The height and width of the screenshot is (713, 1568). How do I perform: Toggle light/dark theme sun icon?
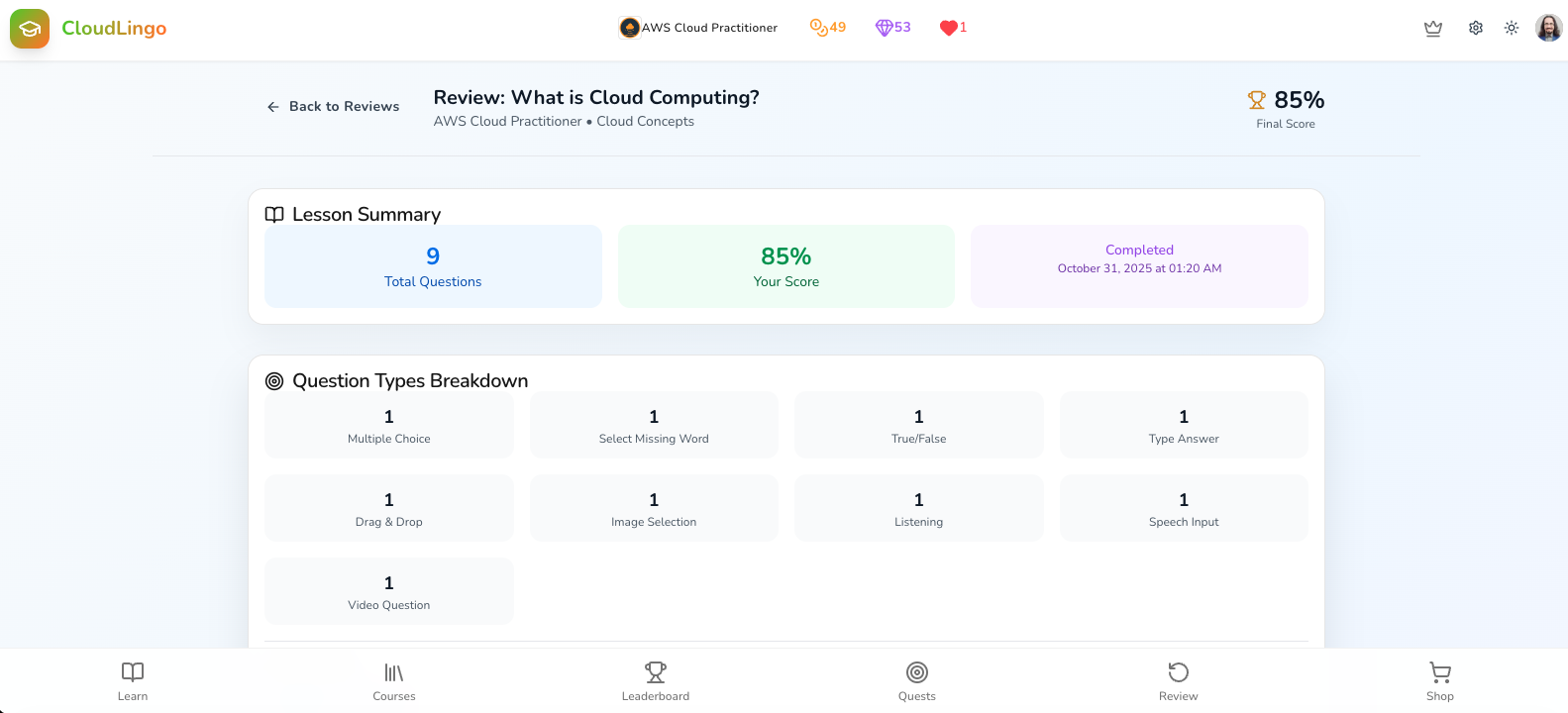[x=1512, y=28]
